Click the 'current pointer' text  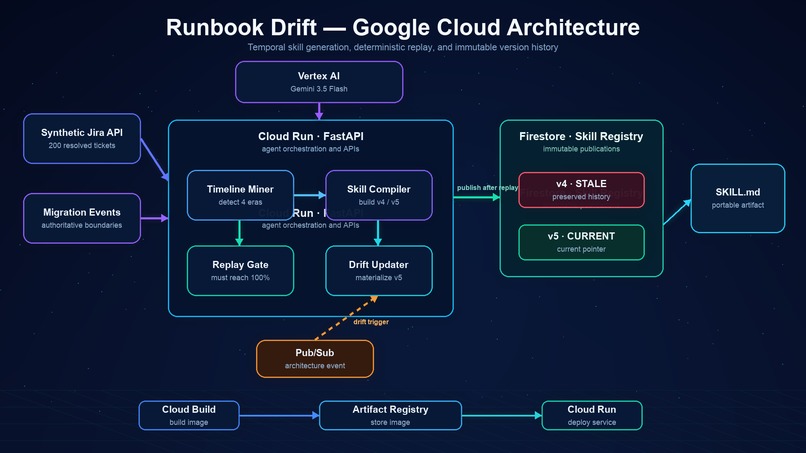coord(581,249)
